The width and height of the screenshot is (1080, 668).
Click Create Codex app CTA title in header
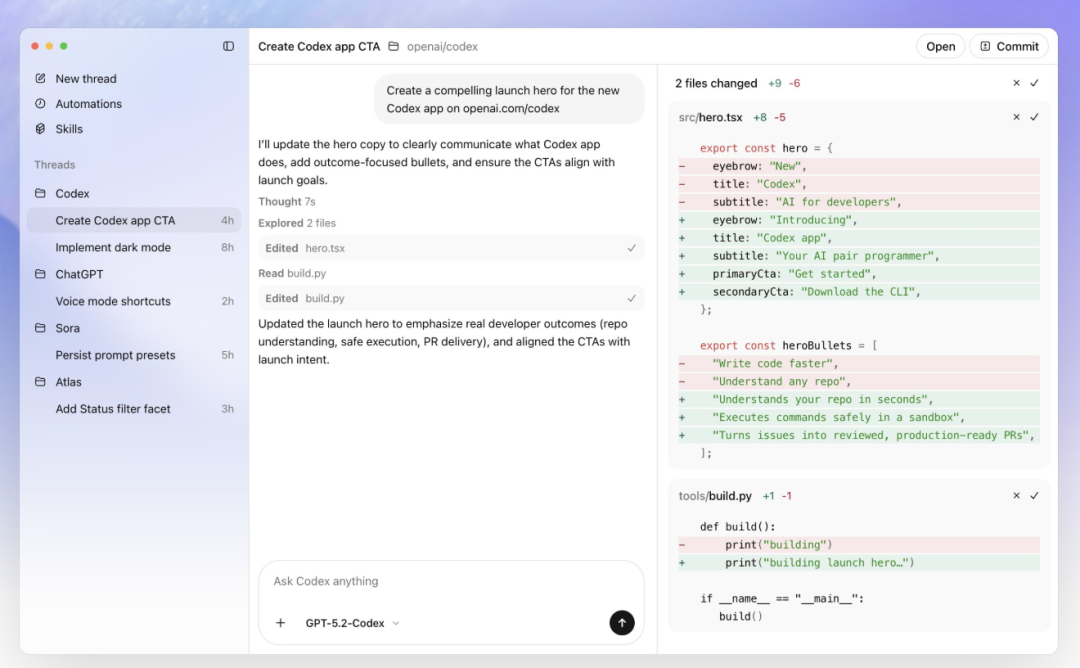click(x=319, y=46)
